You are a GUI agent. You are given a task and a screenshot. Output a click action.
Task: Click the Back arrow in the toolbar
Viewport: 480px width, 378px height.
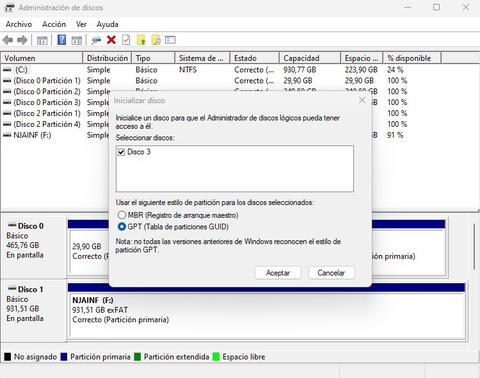point(8,40)
